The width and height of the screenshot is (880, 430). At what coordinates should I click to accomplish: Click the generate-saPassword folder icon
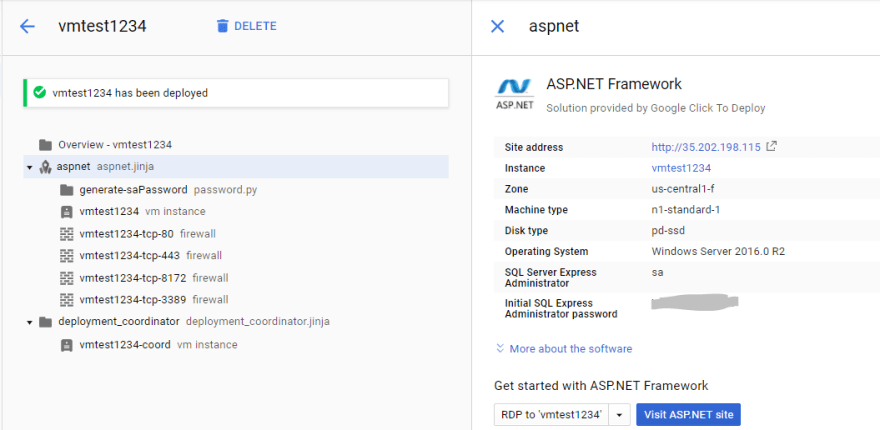(x=67, y=190)
